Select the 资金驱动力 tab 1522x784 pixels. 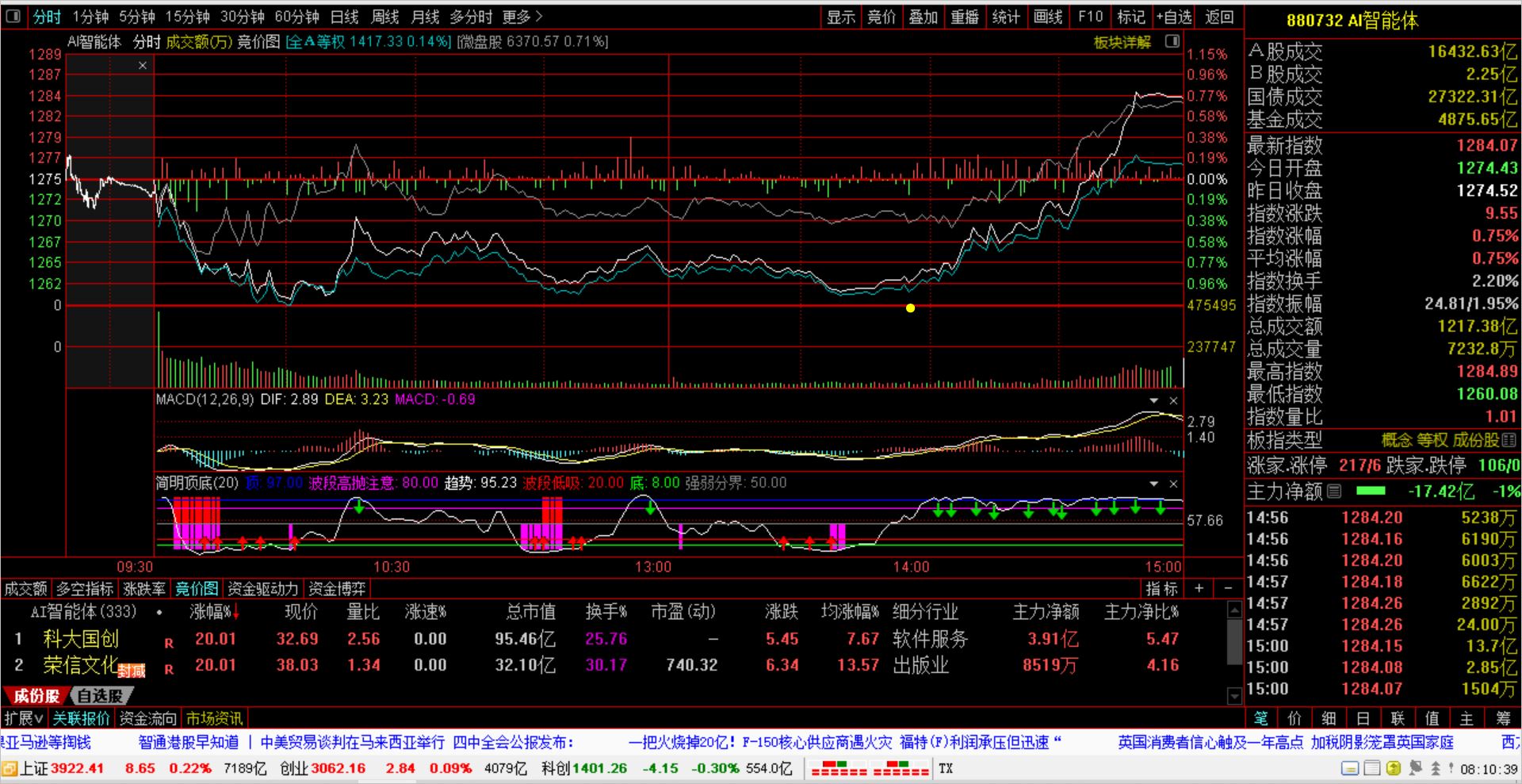coord(262,588)
